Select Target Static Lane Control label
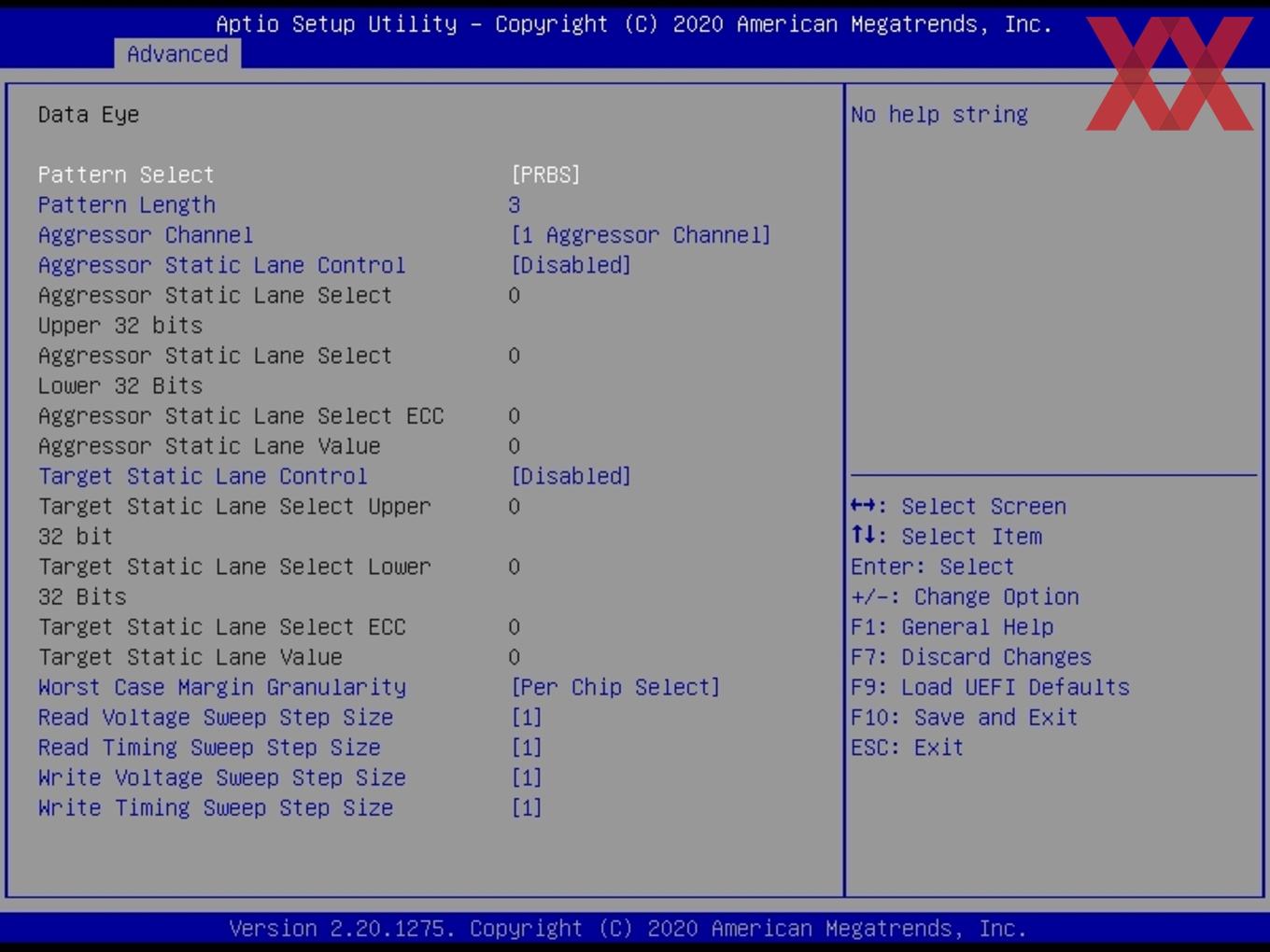The image size is (1270, 952). pyautogui.click(x=203, y=476)
